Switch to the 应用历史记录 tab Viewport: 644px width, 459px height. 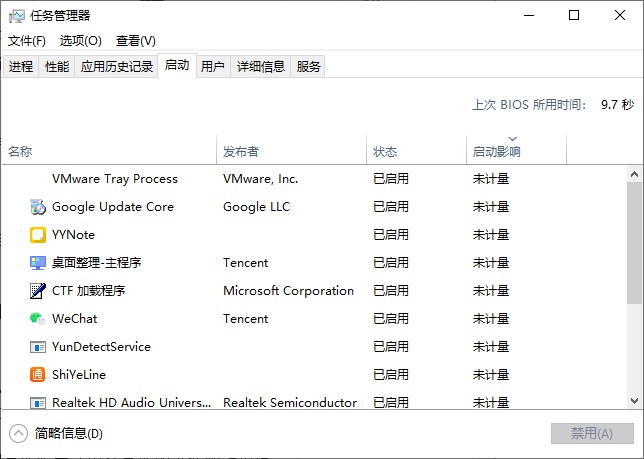[x=117, y=66]
